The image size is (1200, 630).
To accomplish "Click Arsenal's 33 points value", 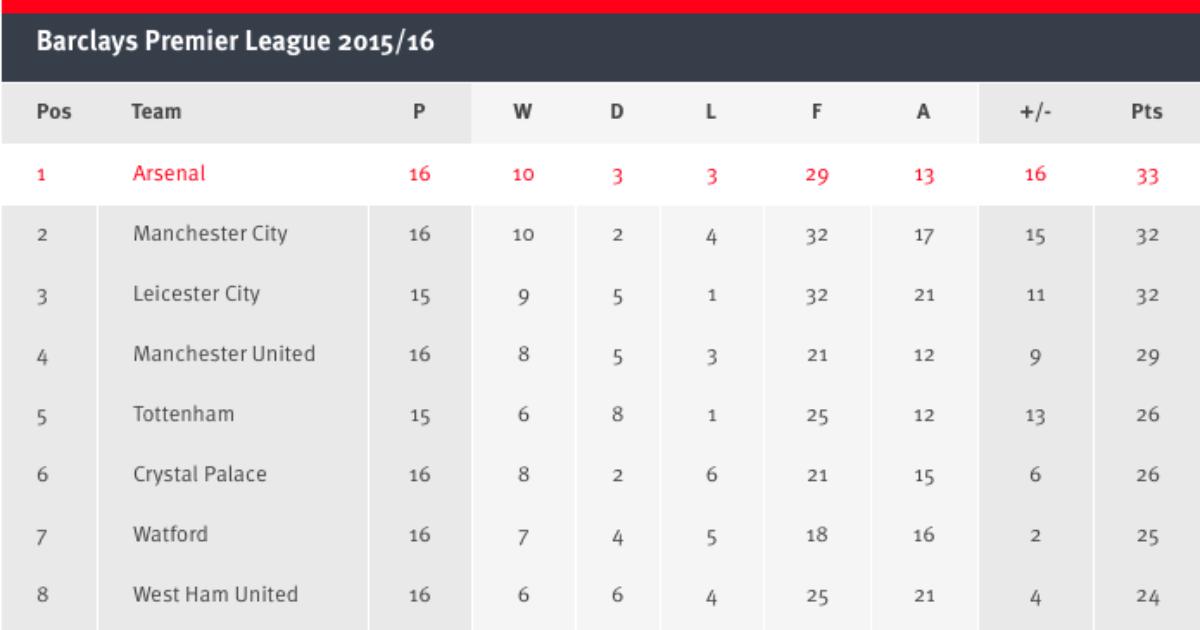I will pyautogui.click(x=1147, y=175).
